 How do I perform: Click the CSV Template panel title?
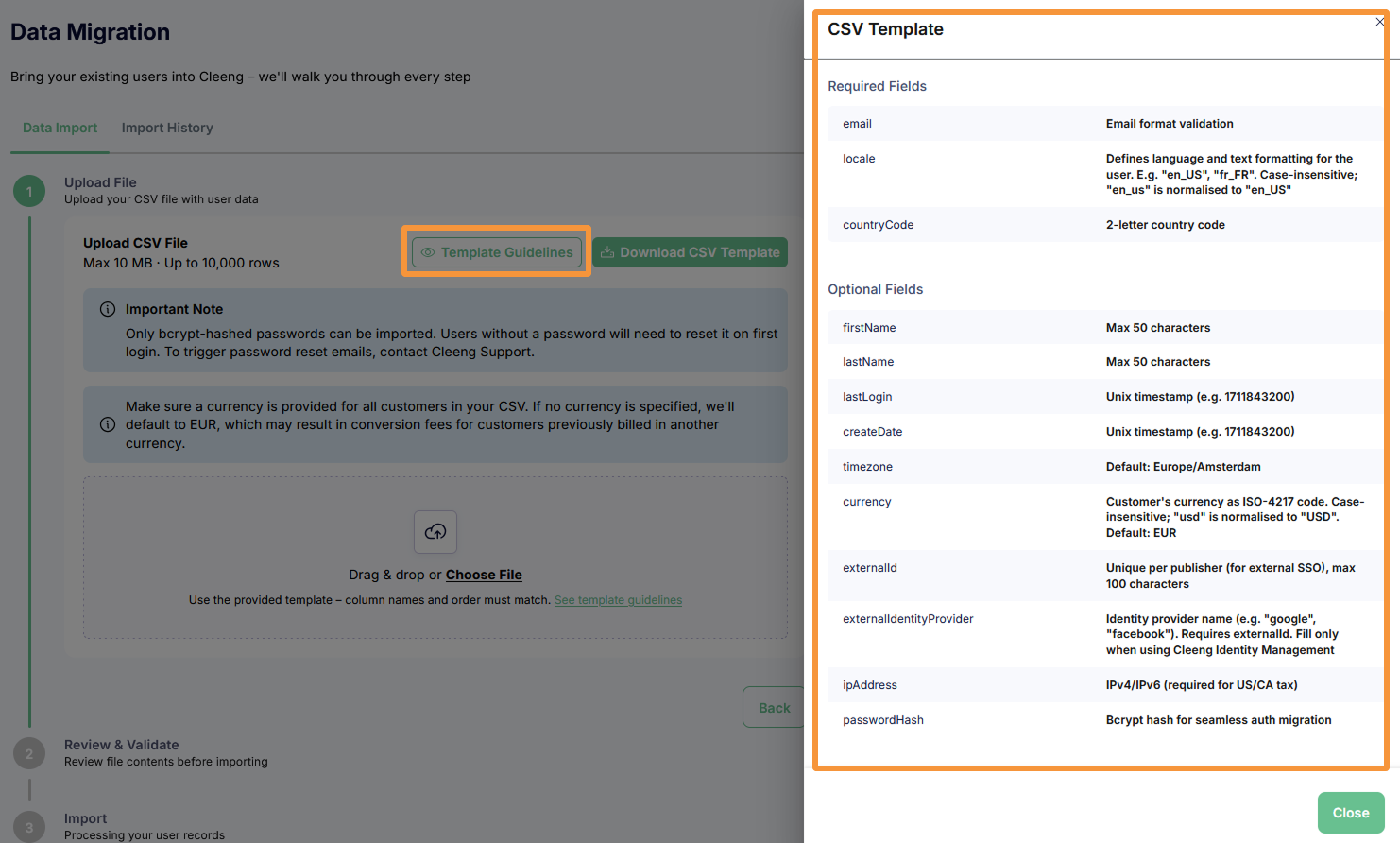point(885,29)
